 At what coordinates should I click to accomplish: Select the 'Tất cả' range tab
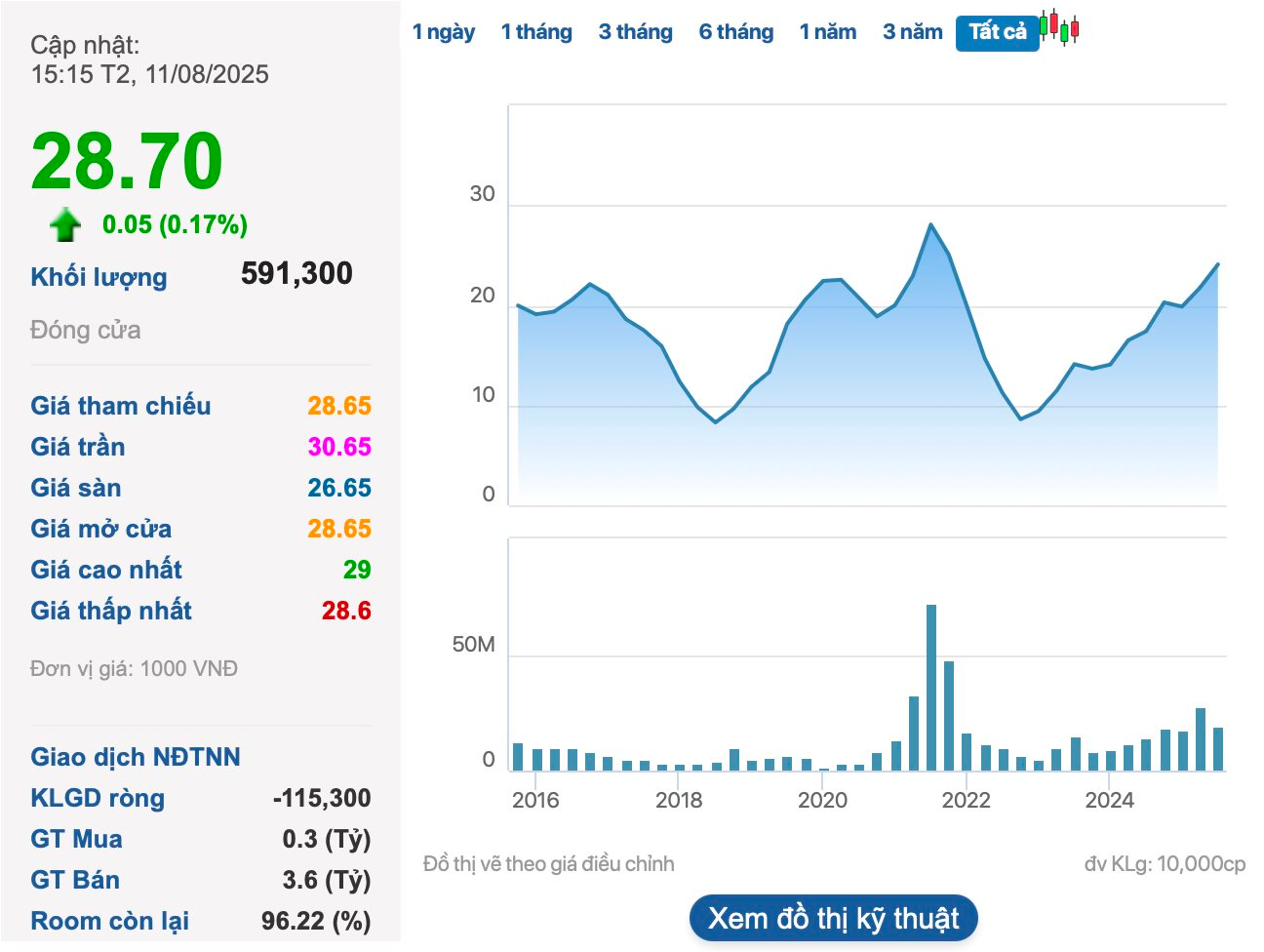tap(997, 32)
